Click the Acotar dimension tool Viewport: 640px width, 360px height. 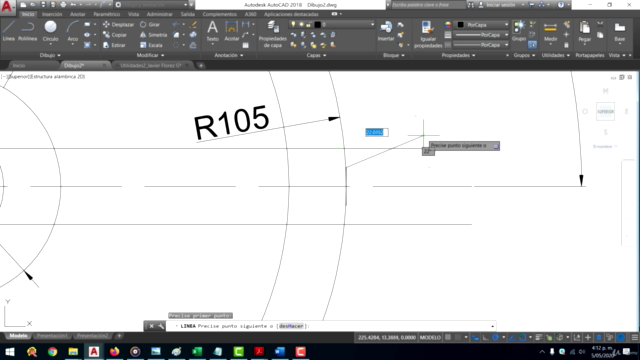[x=231, y=31]
